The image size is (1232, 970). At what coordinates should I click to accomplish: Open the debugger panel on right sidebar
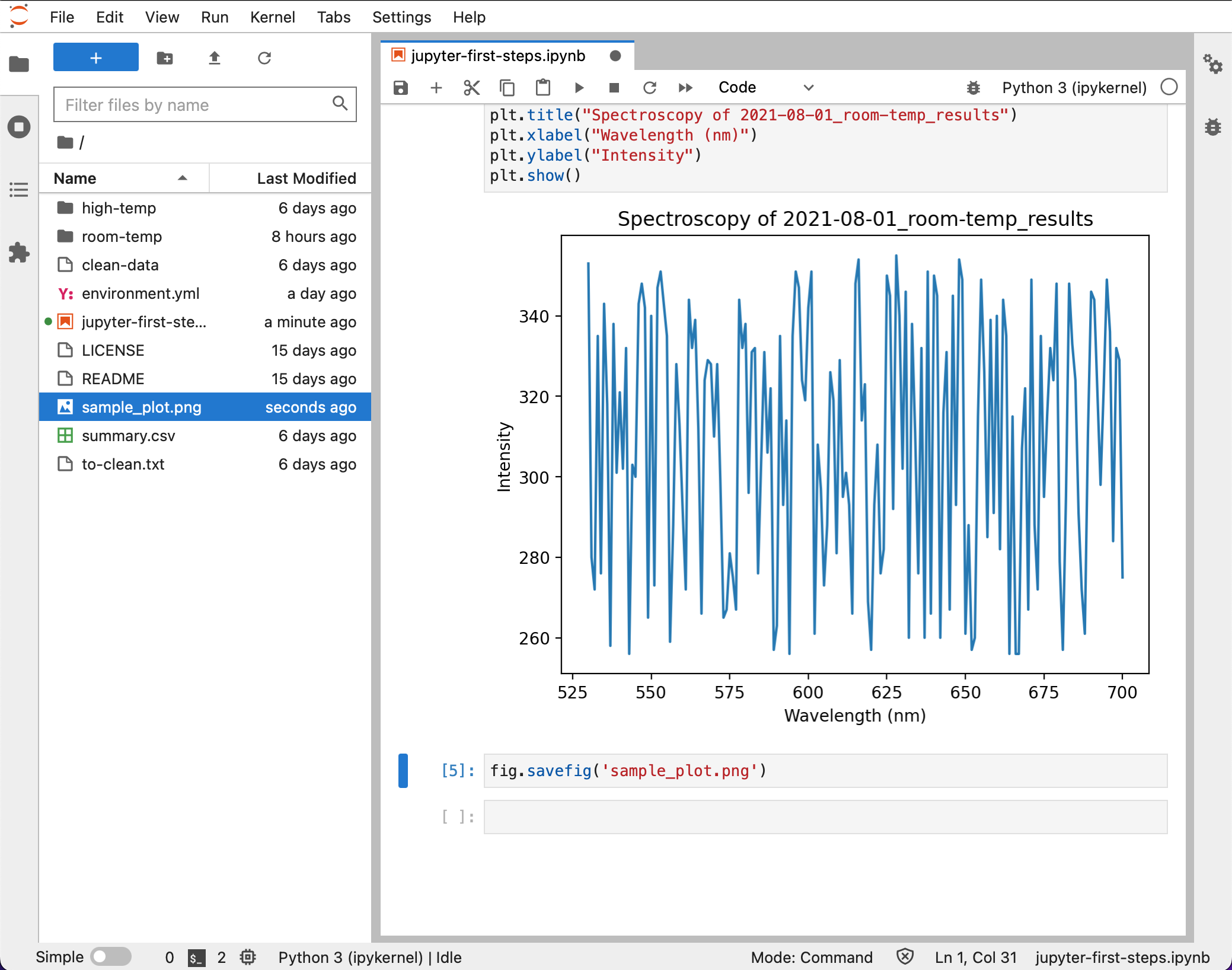pos(1212,126)
